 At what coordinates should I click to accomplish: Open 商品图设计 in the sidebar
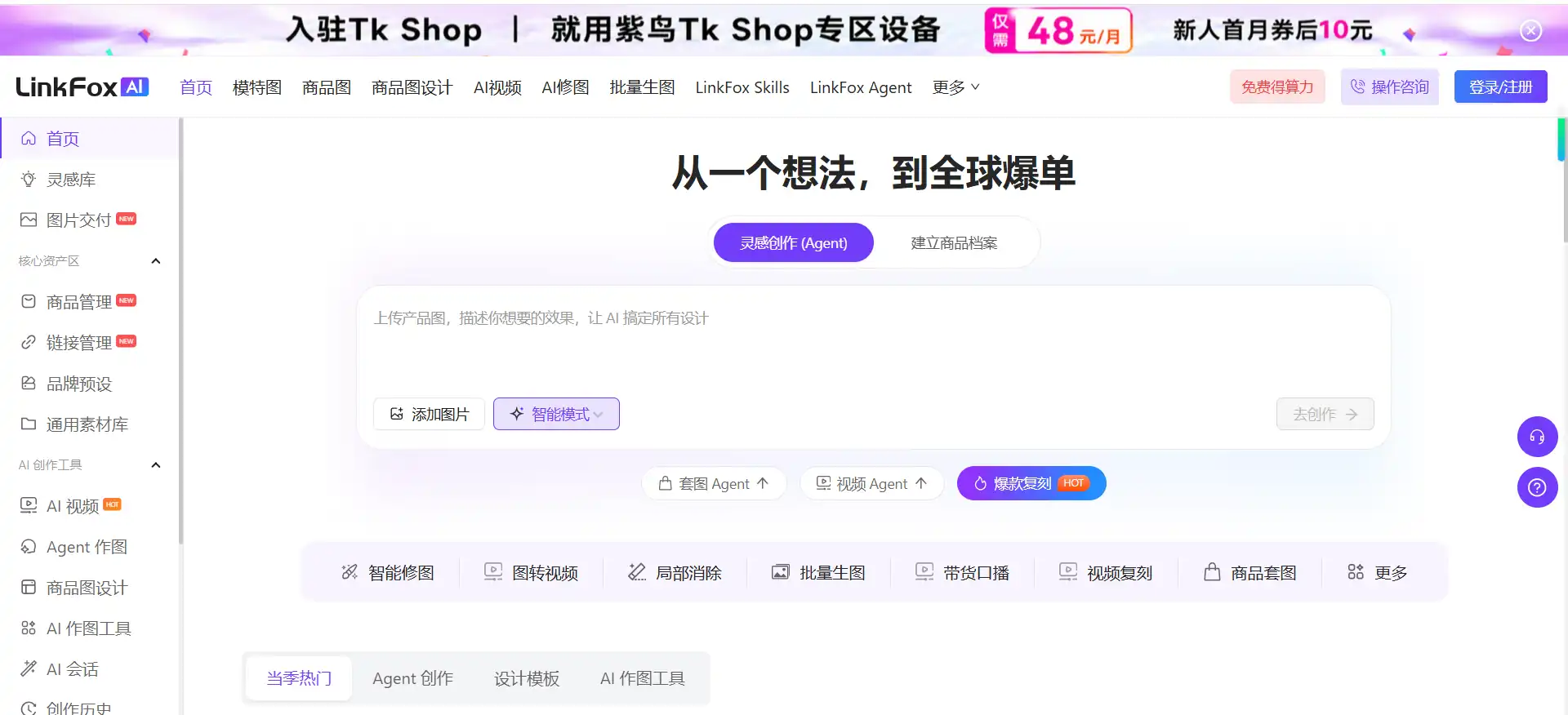click(90, 588)
